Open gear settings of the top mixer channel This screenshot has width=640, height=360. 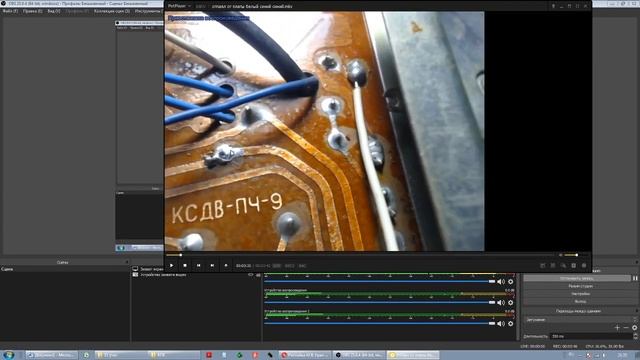[x=511, y=282]
